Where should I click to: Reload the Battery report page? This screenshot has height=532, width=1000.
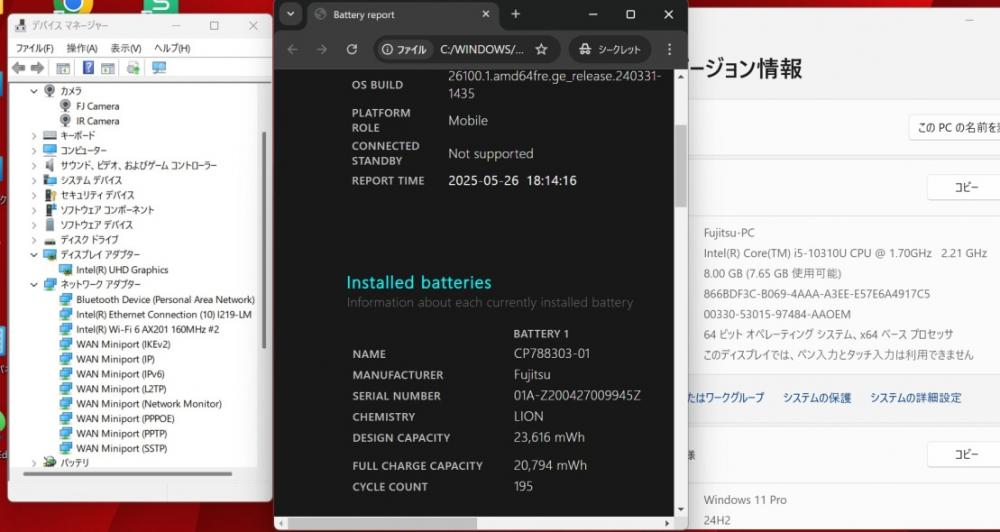coord(351,49)
